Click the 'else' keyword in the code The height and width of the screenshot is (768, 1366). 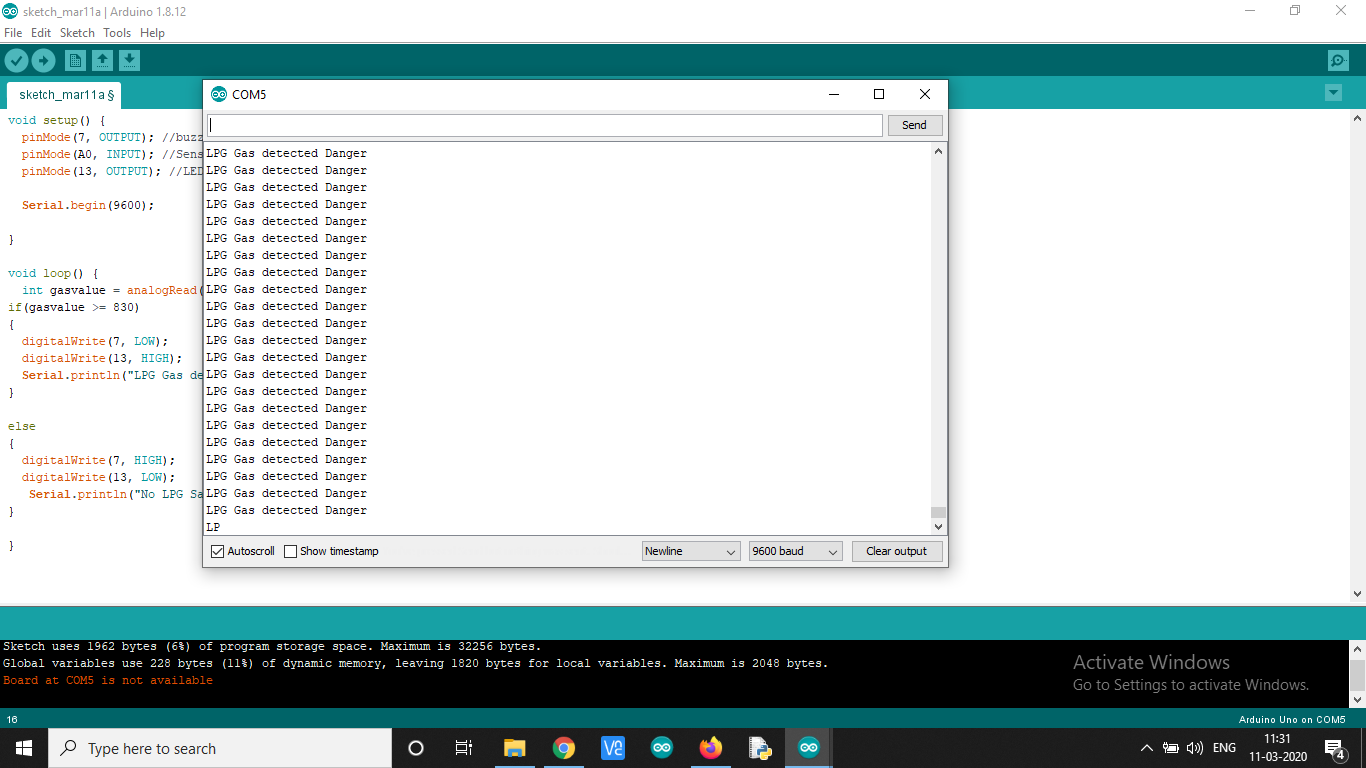[22, 426]
